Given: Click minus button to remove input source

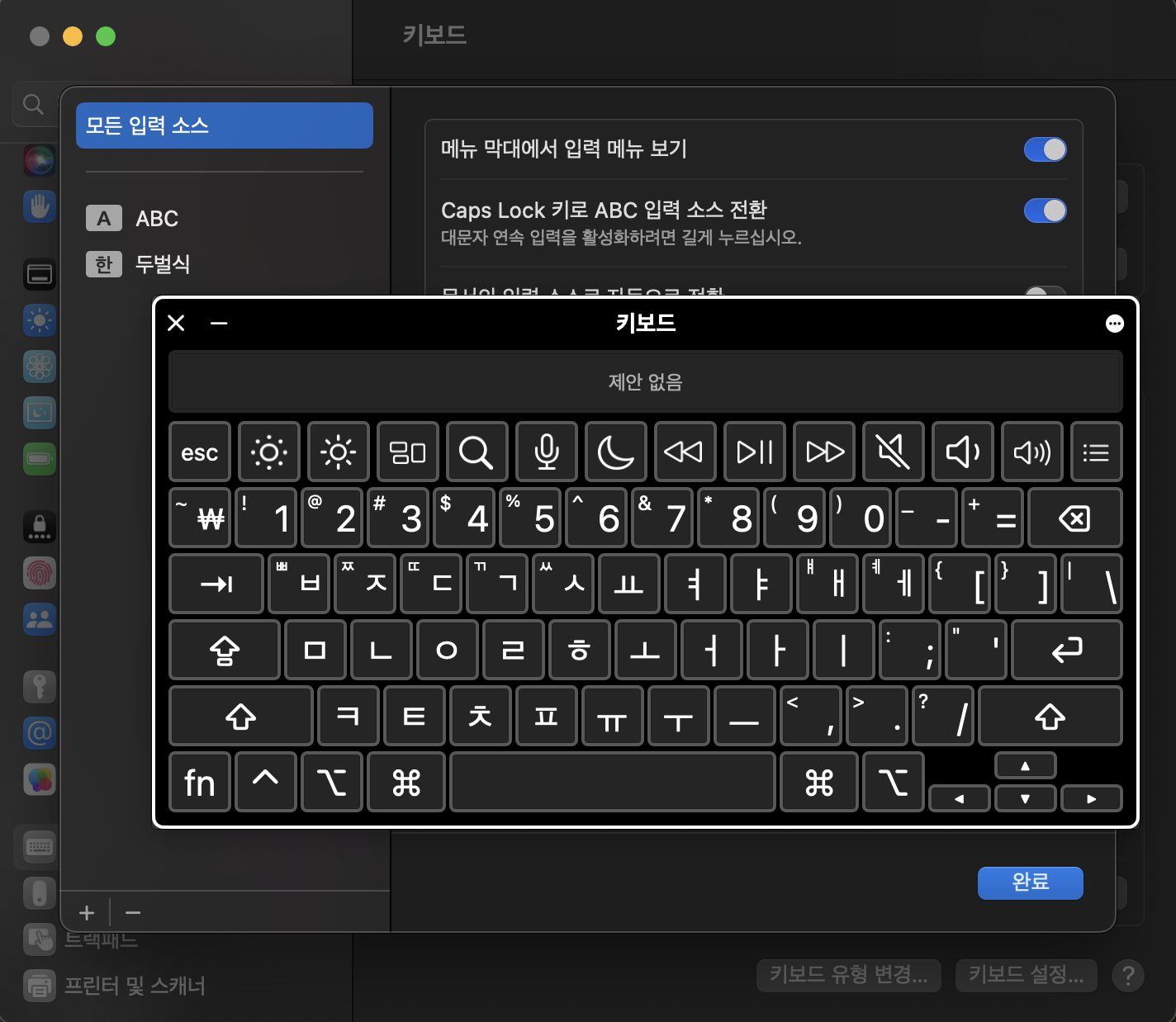Looking at the screenshot, I should point(133,913).
